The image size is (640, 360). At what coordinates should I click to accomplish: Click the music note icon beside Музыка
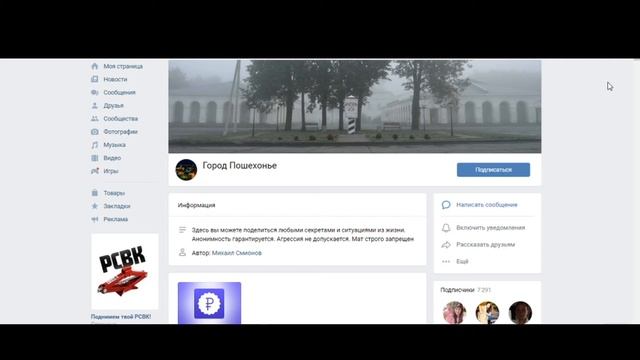coord(95,144)
